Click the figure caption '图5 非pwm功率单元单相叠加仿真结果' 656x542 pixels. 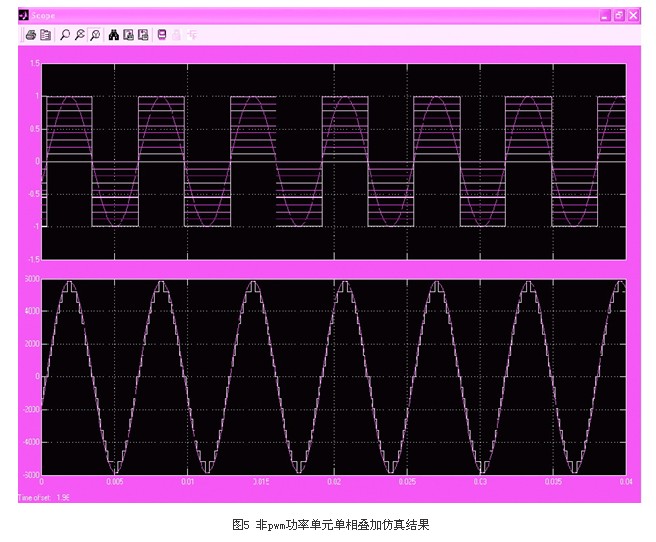coord(331,524)
